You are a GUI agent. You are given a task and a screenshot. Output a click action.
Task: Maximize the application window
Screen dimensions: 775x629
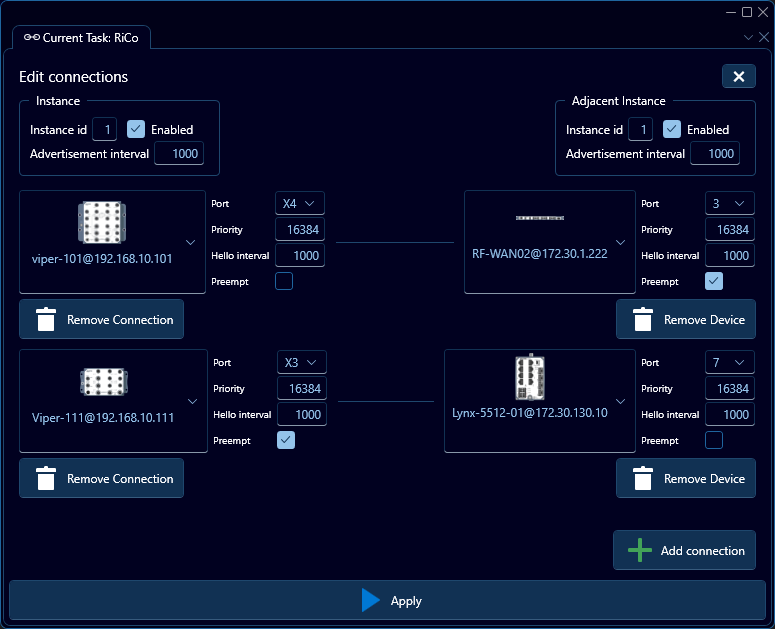pos(747,12)
